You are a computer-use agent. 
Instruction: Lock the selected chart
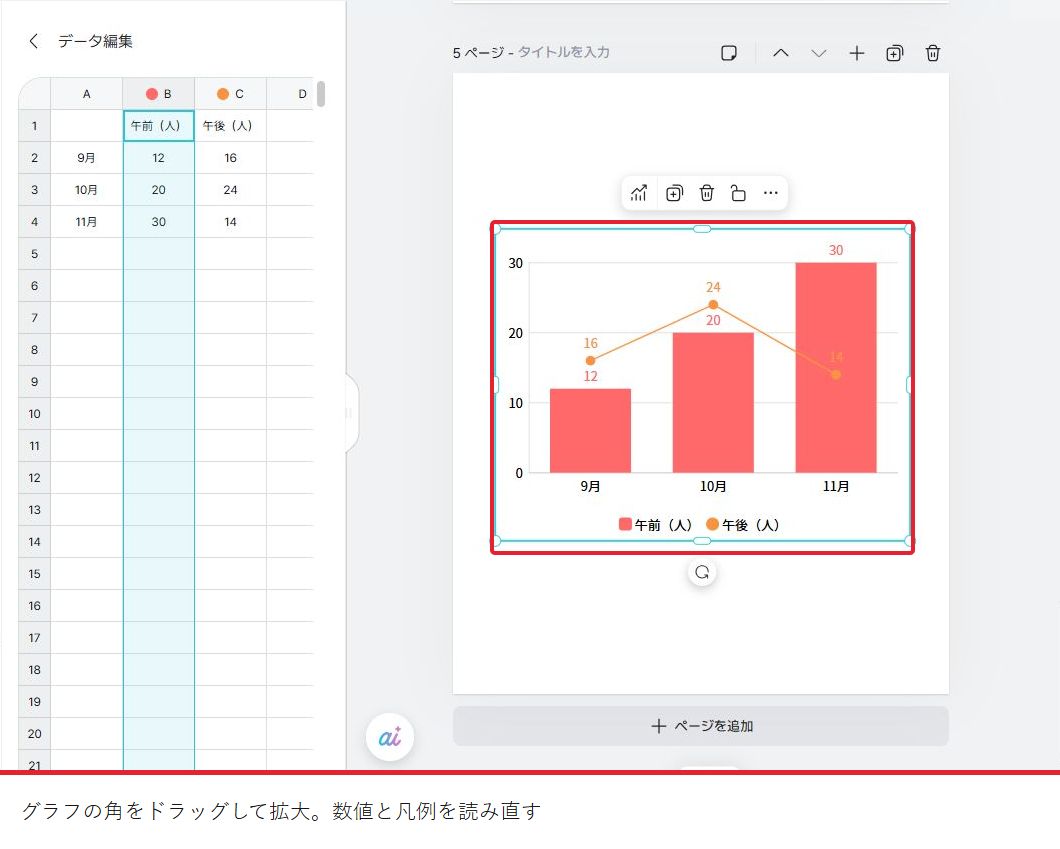tap(738, 193)
